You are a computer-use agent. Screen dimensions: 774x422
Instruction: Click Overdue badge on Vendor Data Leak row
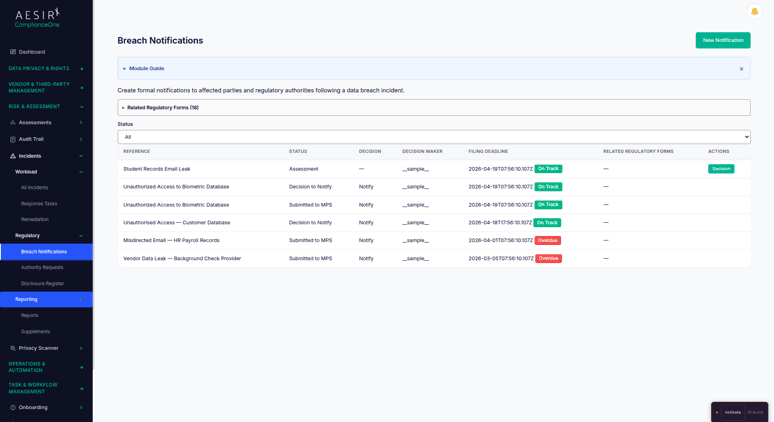click(x=548, y=259)
